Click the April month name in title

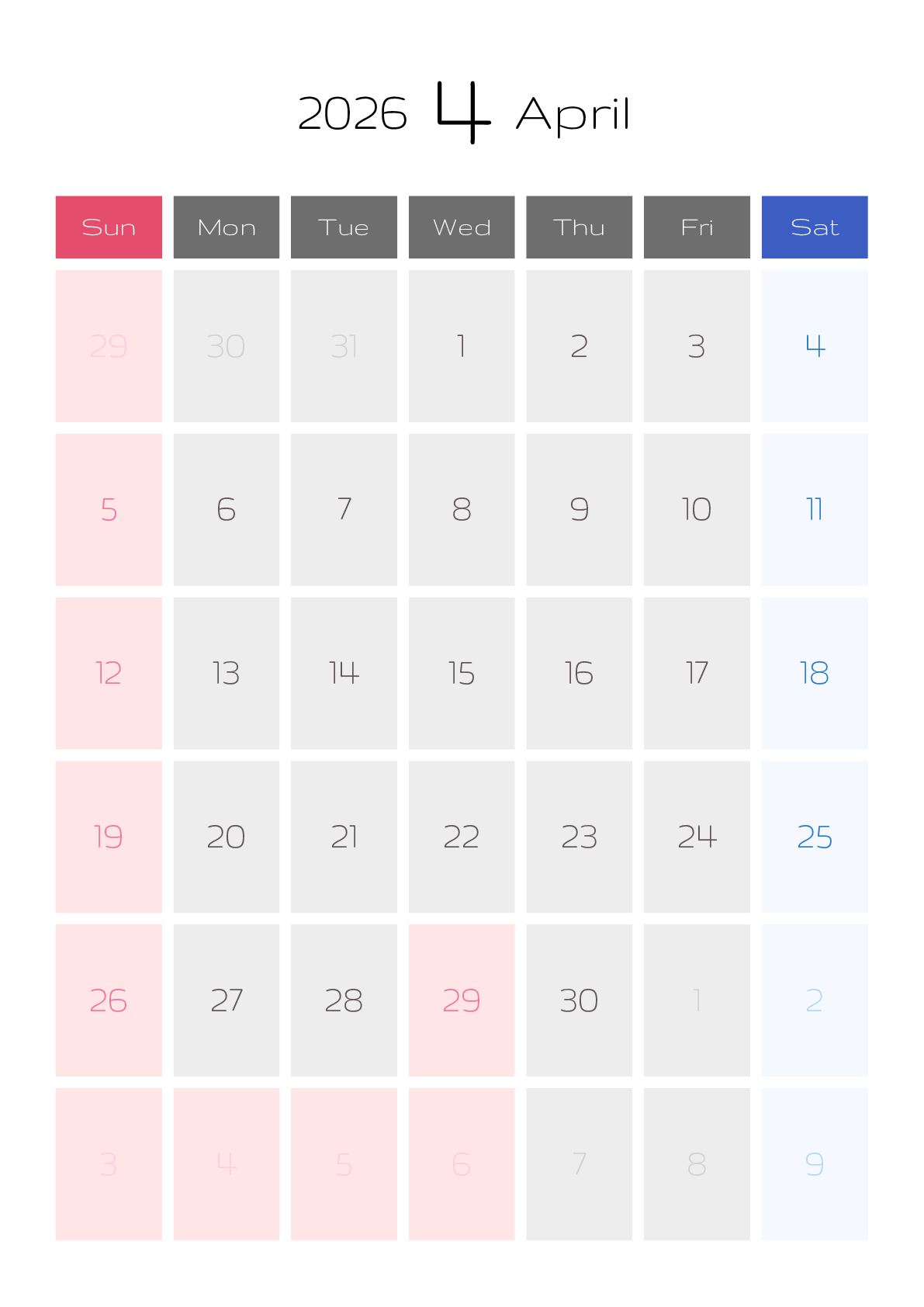[x=573, y=116]
